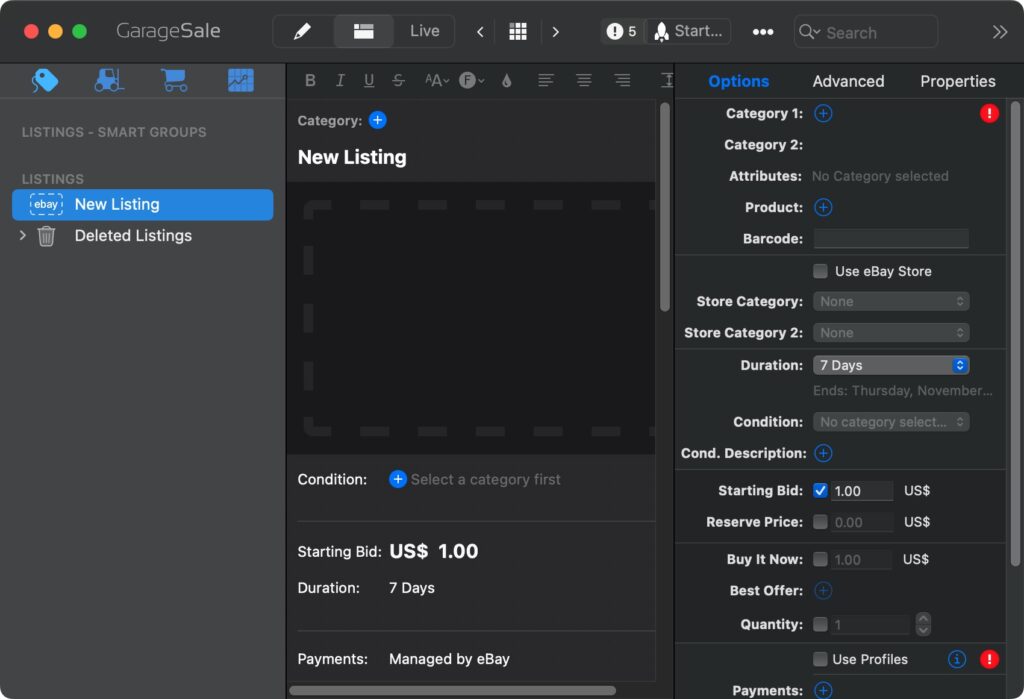Viewport: 1024px width, 699px height.
Task: Open the text color droplet picker
Action: click(507, 80)
